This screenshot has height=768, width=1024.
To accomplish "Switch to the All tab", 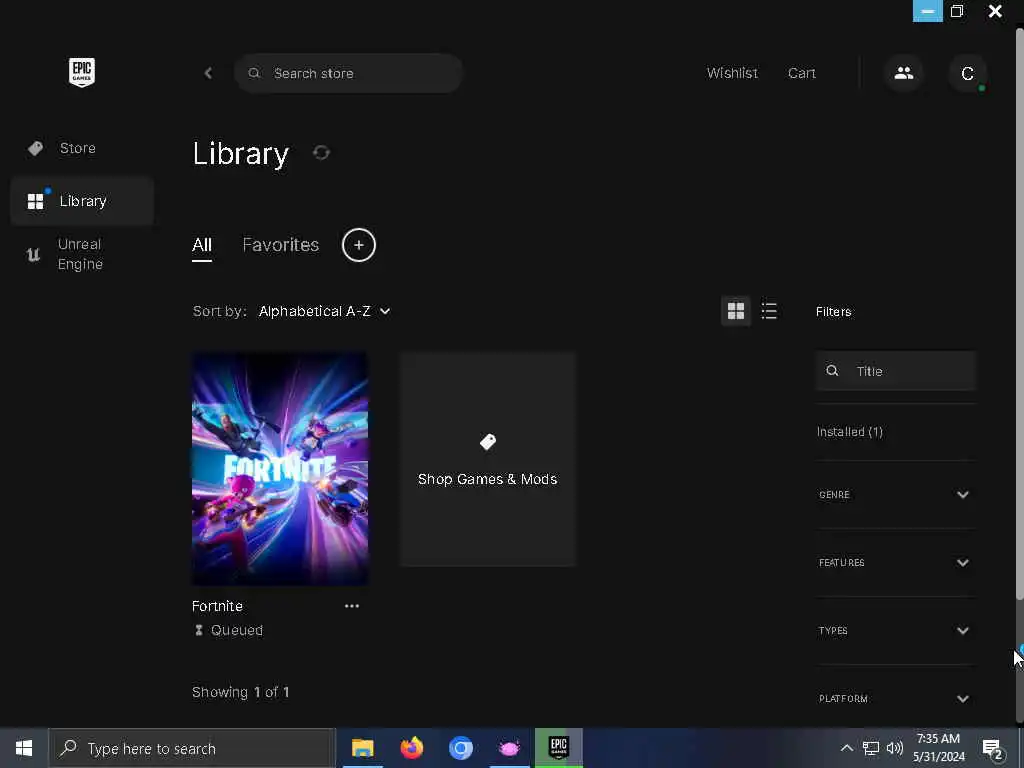I will pyautogui.click(x=202, y=246).
